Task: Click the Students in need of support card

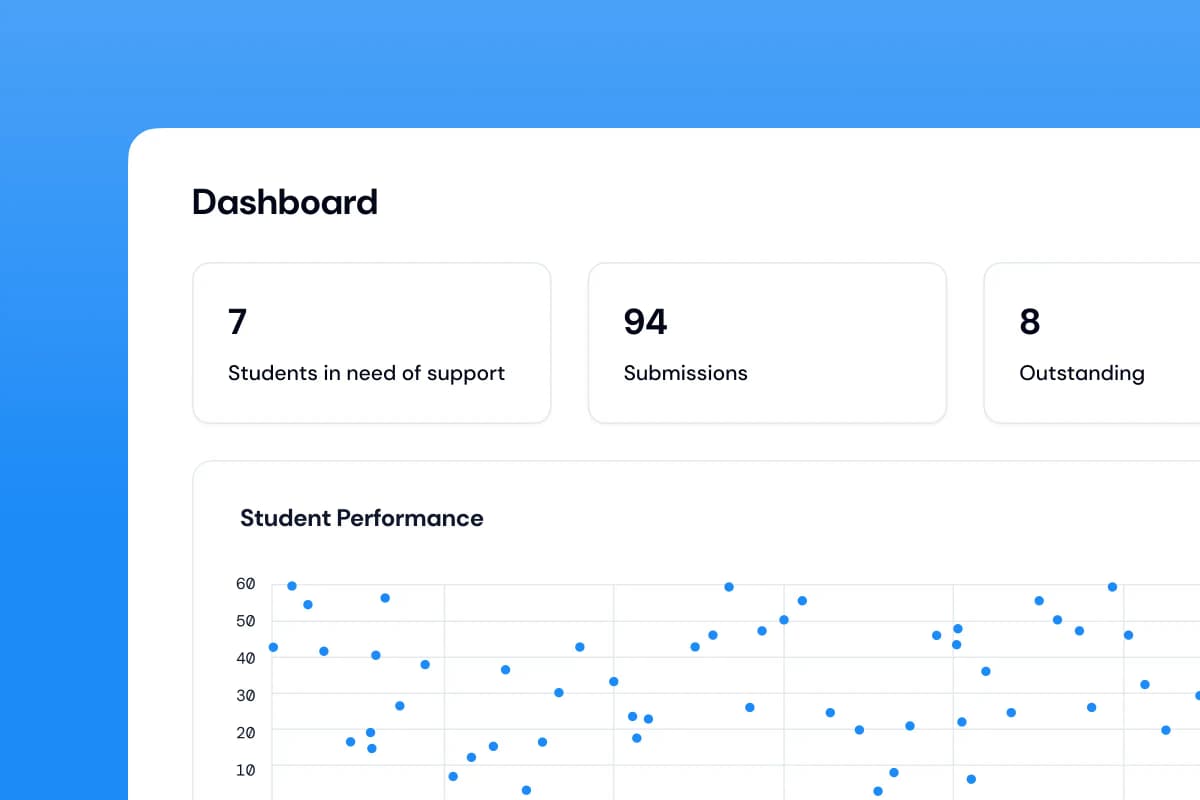Action: pos(371,342)
